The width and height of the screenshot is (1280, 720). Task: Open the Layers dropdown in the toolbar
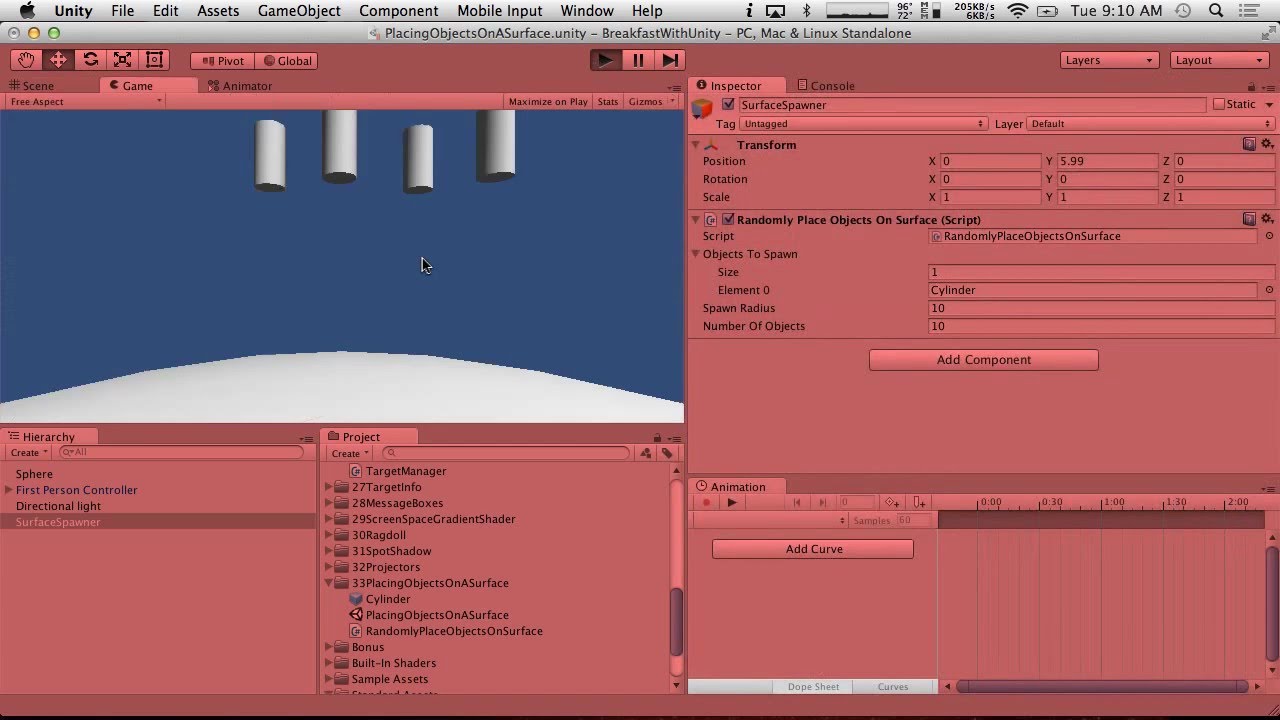tap(1110, 60)
